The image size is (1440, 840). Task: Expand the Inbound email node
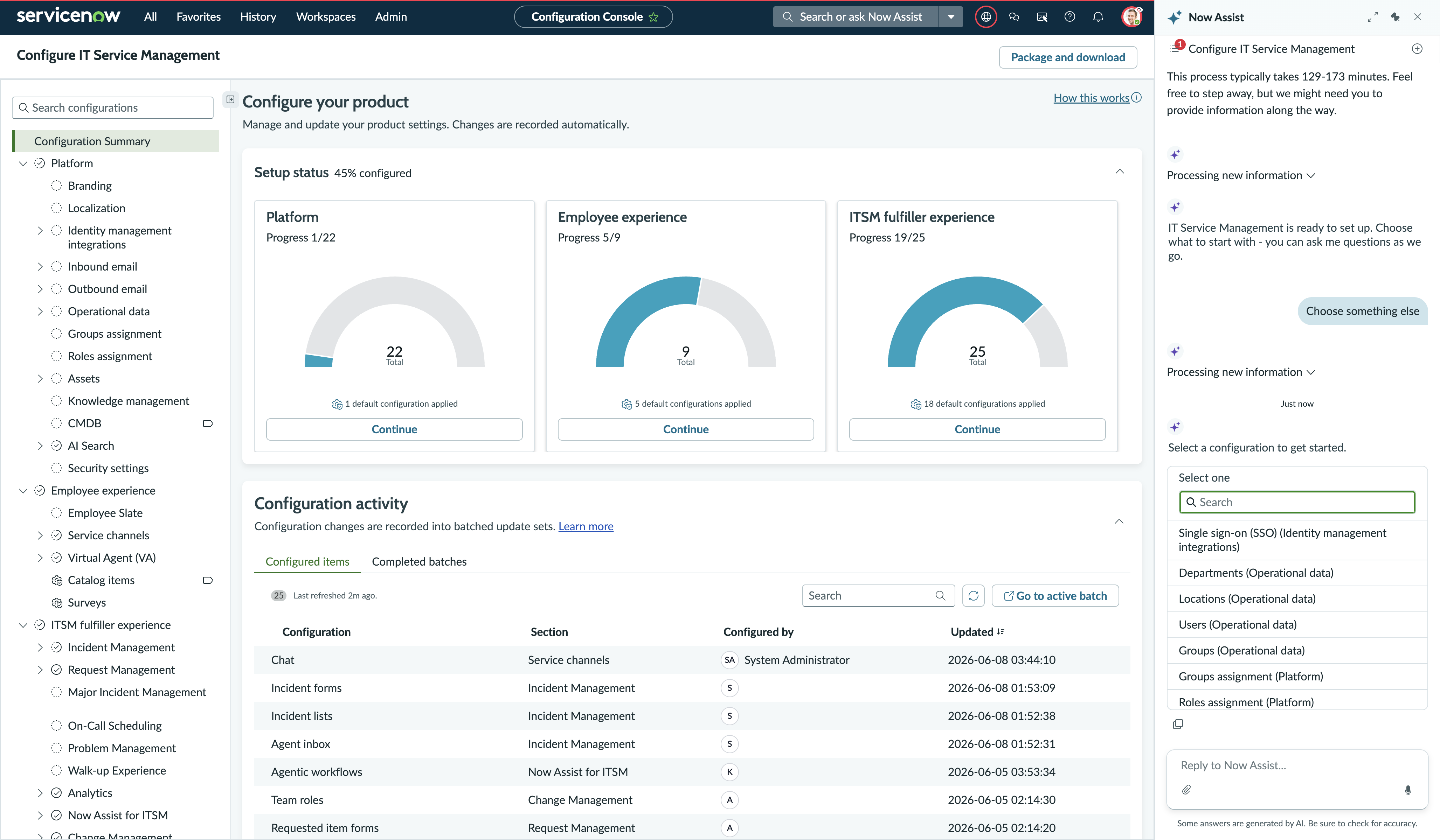tap(40, 267)
